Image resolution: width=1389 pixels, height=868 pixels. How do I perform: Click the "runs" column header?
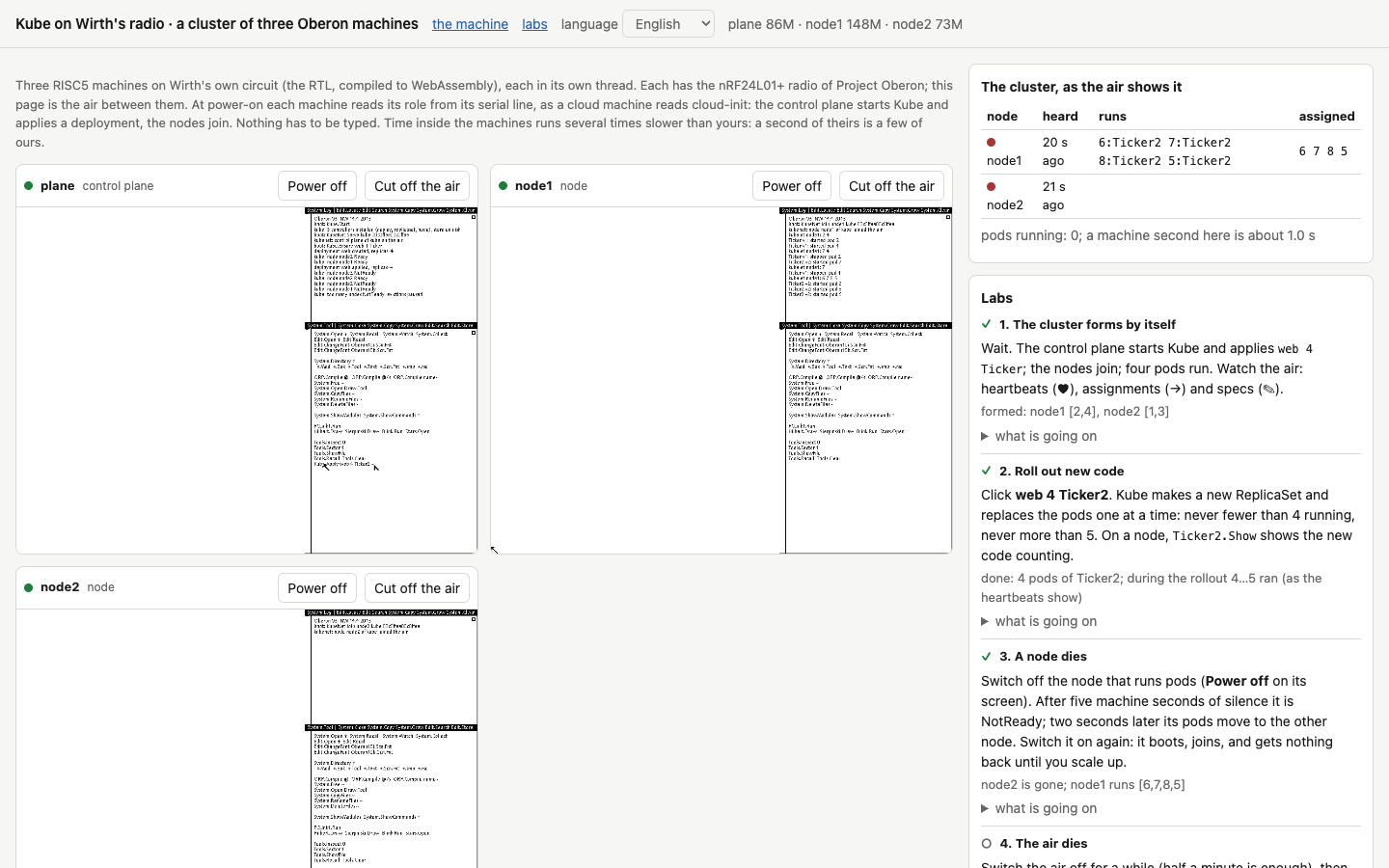point(1112,116)
